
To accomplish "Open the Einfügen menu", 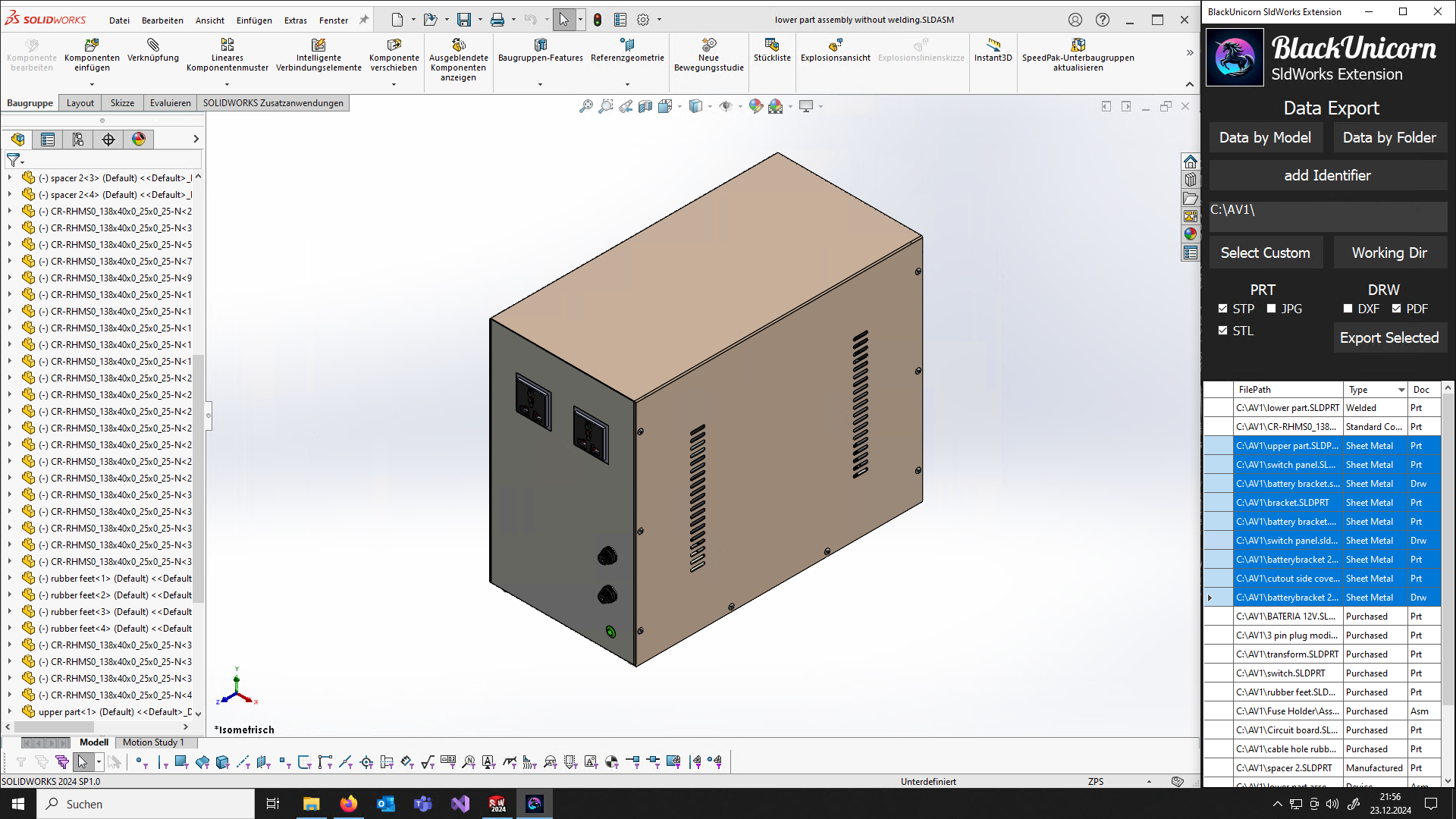I will pos(254,20).
